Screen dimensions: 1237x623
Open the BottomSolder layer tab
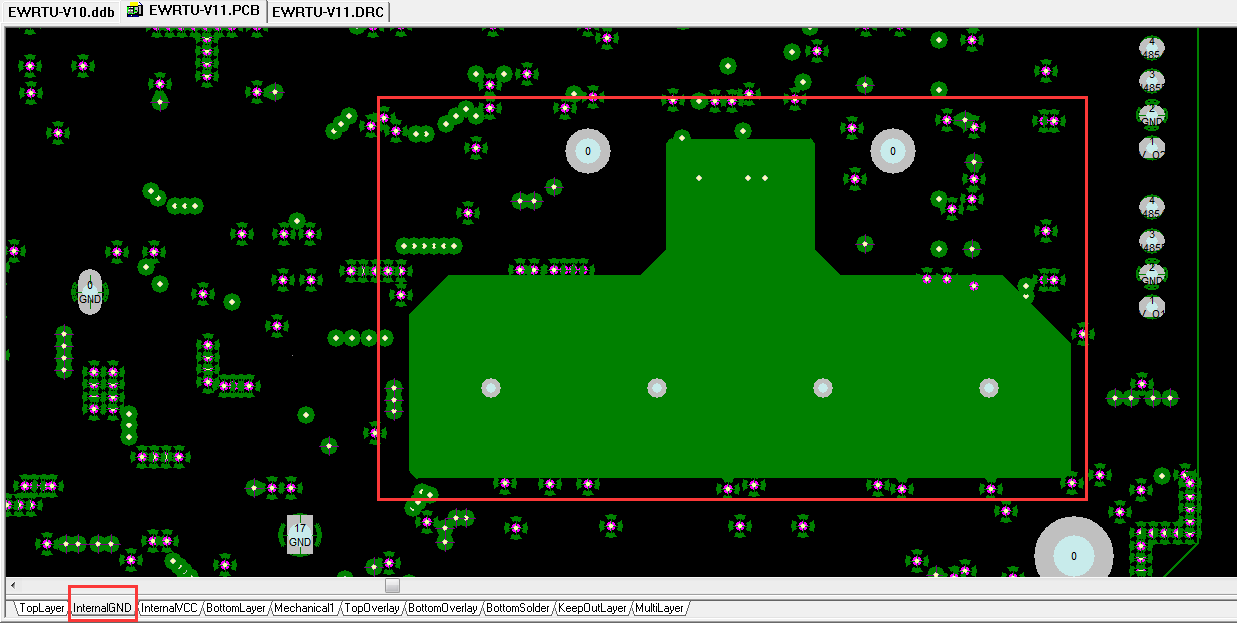pyautogui.click(x=518, y=608)
